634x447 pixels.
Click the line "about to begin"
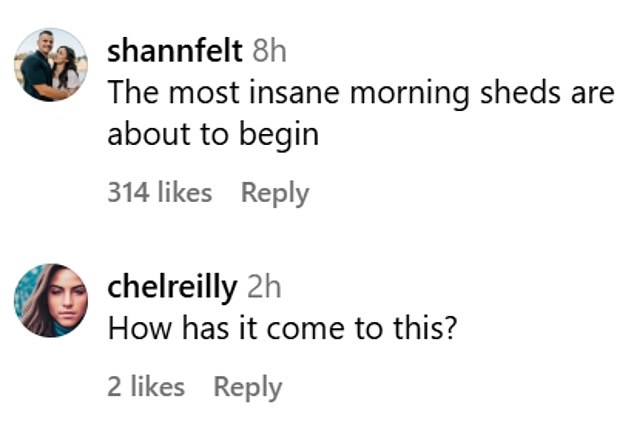212,133
